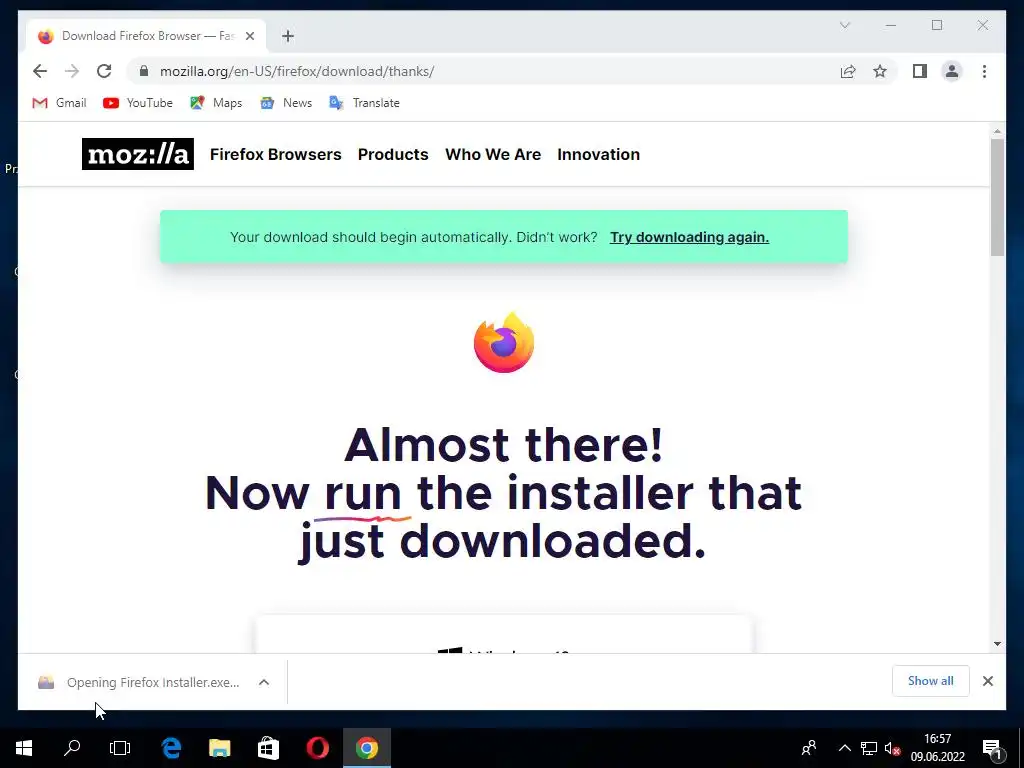Viewport: 1024px width, 768px height.
Task: Close the downloads bar
Action: (x=987, y=681)
